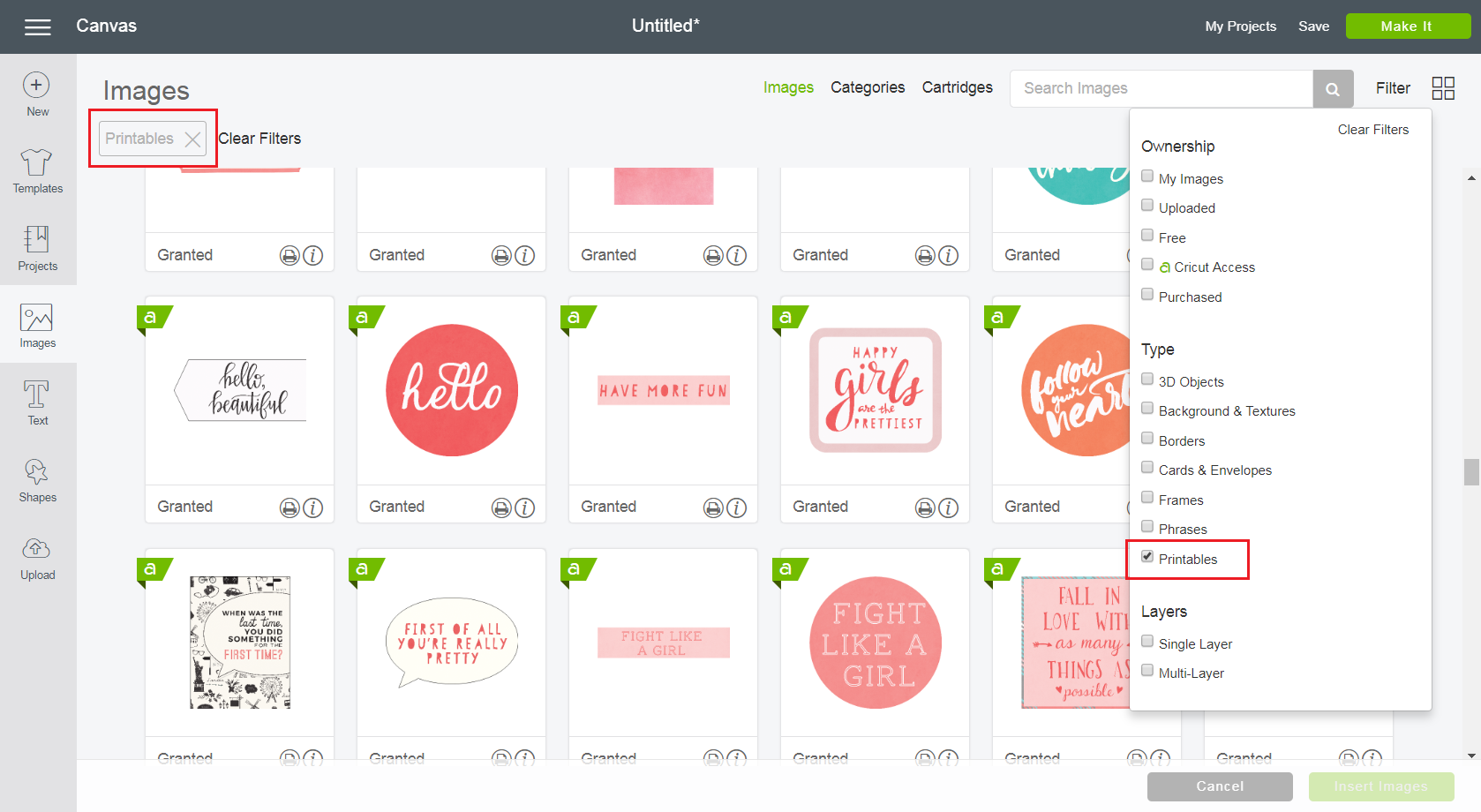Screen dimensions: 1481x812
Task: Select the Images sidebar icon
Action: [x=37, y=326]
